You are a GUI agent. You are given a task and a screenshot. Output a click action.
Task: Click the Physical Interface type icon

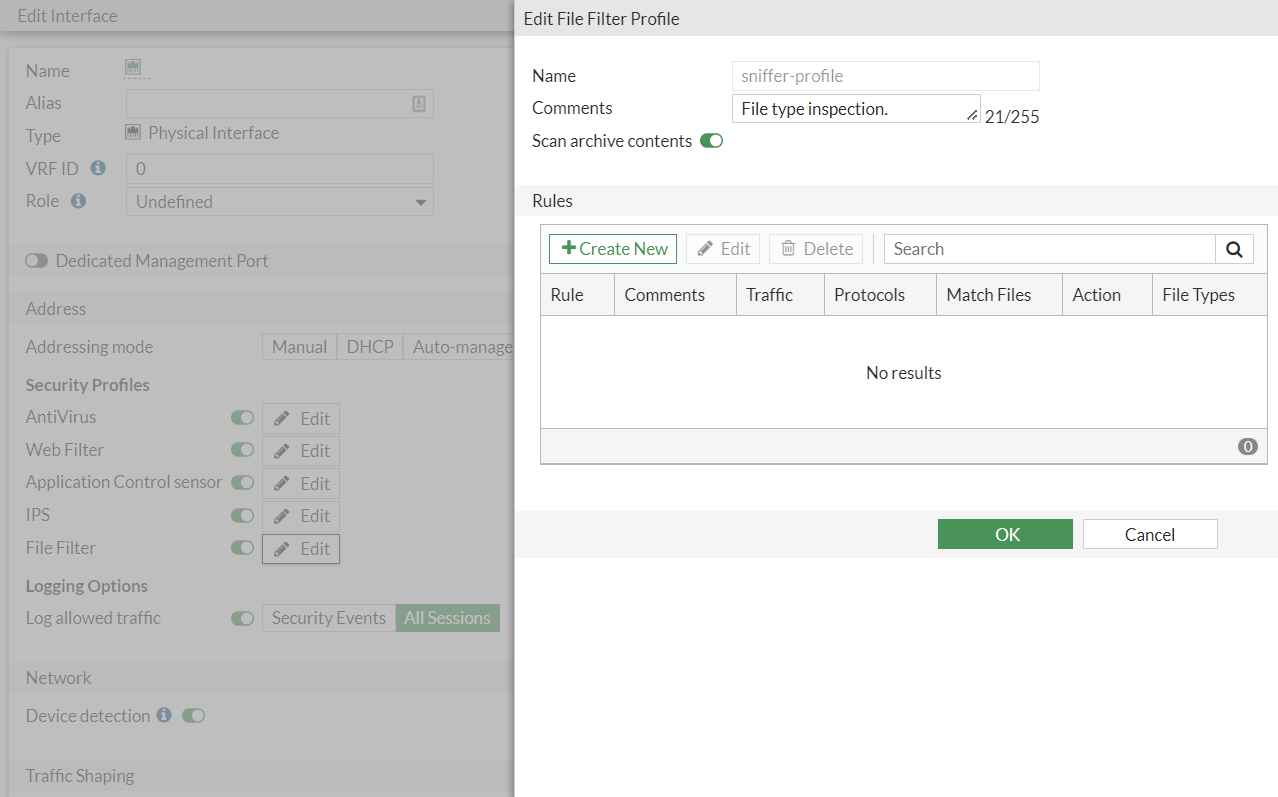pos(133,133)
